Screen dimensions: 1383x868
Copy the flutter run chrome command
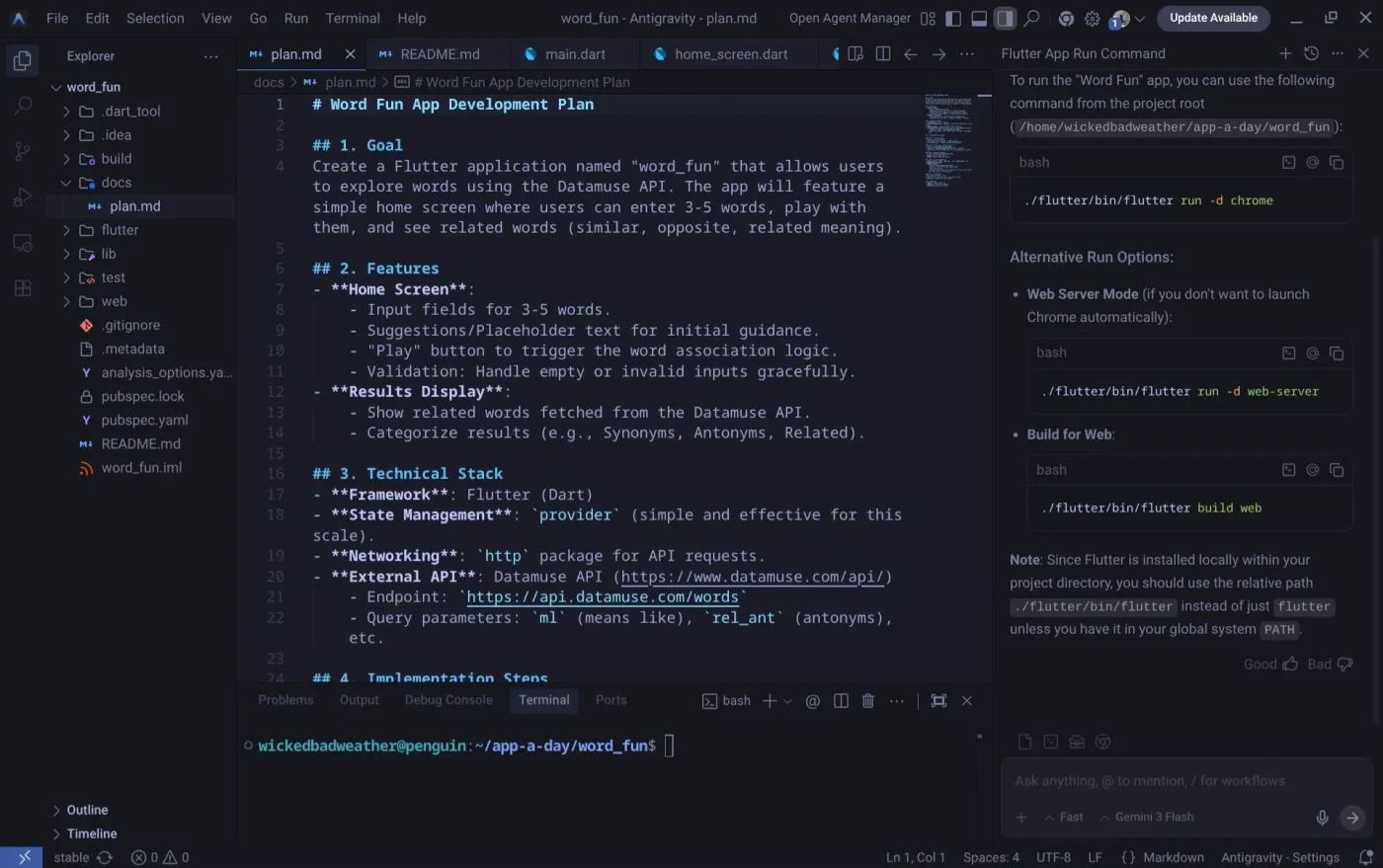point(1336,163)
